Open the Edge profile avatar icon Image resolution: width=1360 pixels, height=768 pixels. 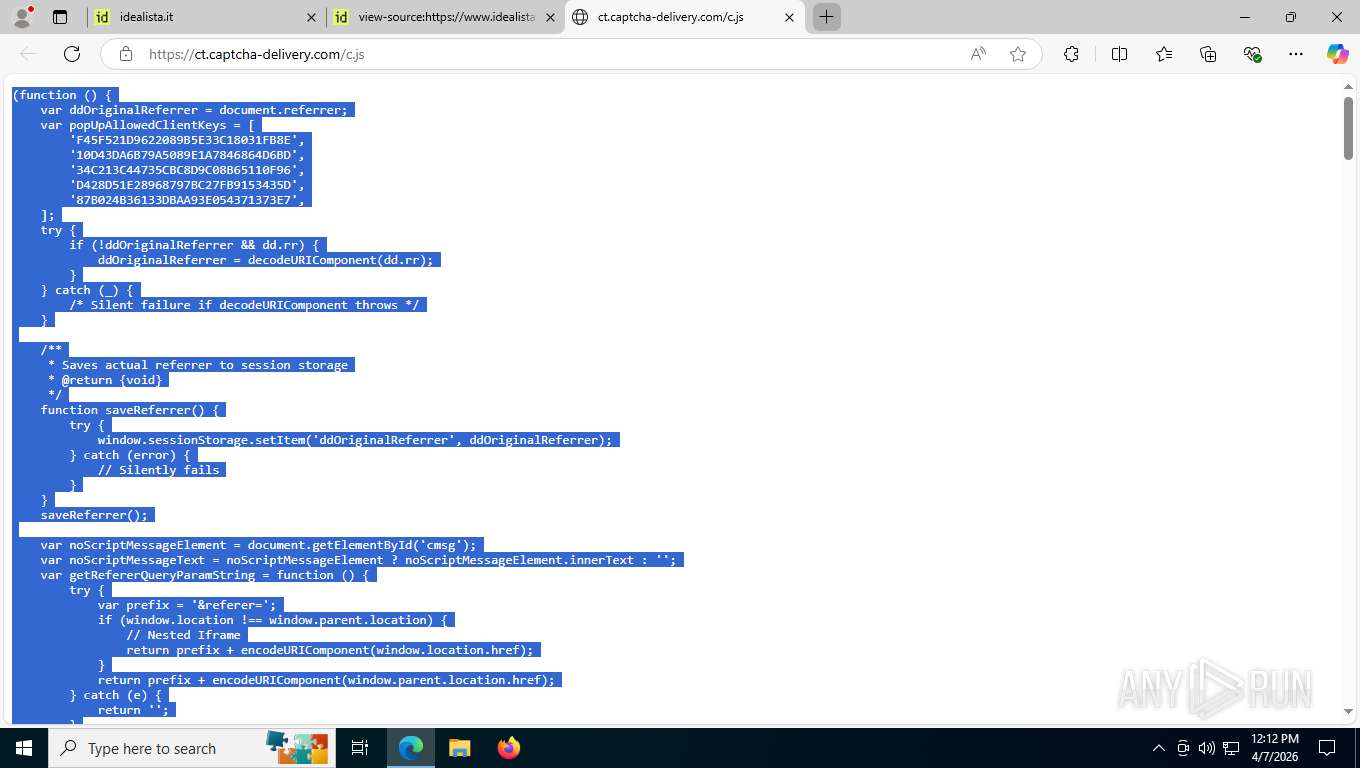pyautogui.click(x=22, y=17)
